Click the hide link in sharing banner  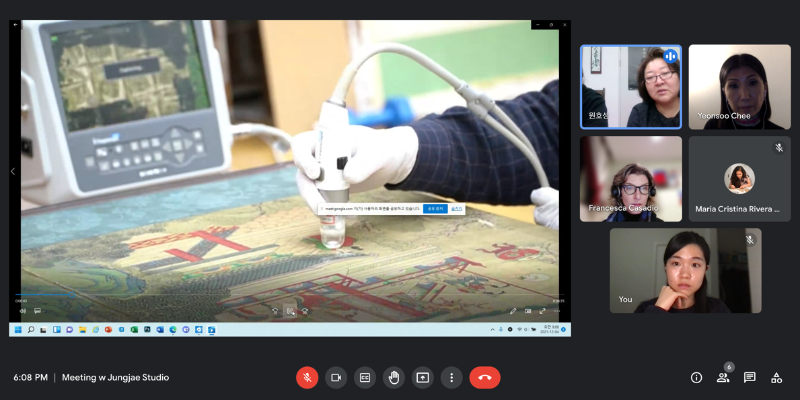click(x=457, y=209)
